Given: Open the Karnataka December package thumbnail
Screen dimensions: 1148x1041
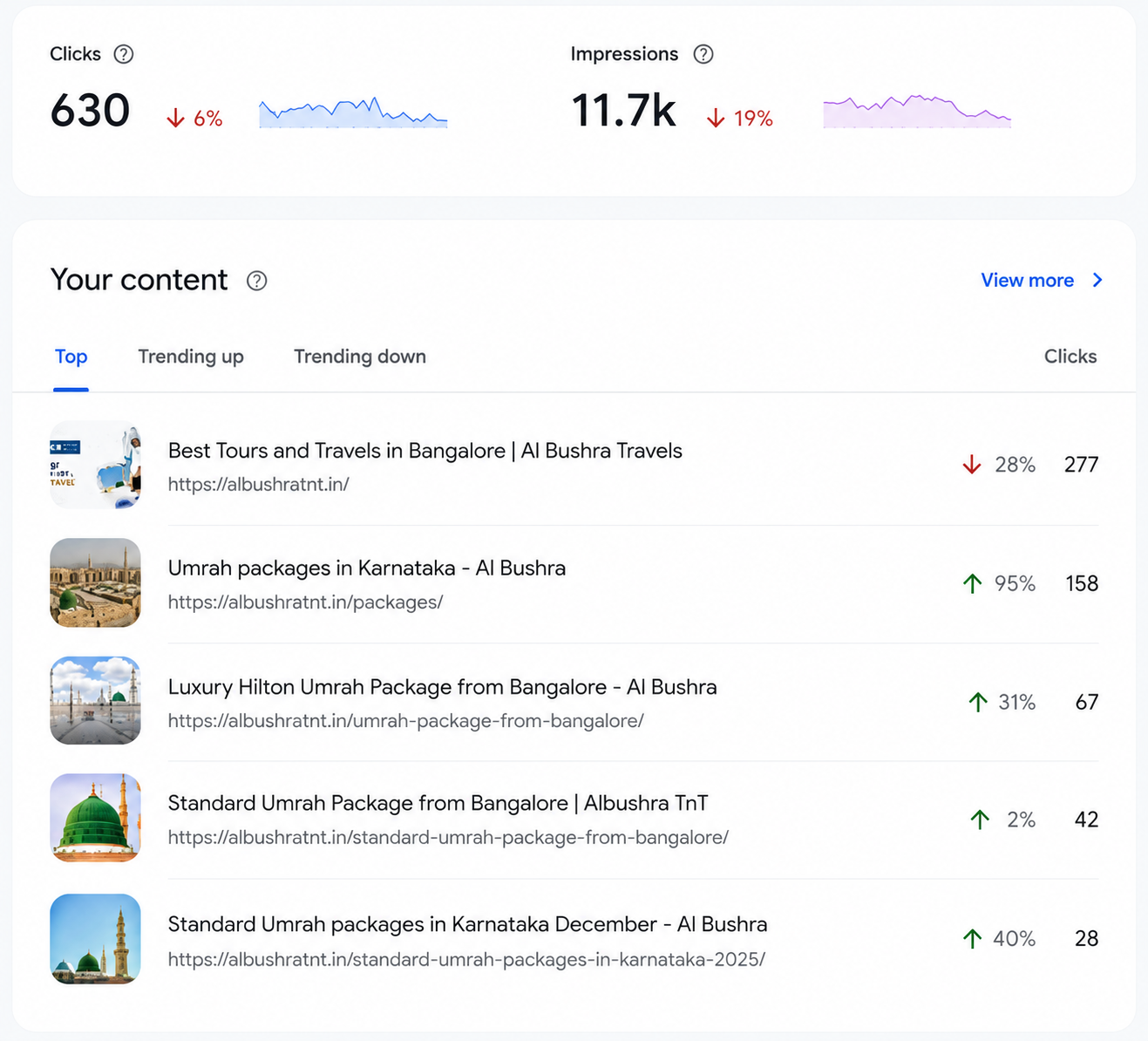Looking at the screenshot, I should pyautogui.click(x=95, y=939).
